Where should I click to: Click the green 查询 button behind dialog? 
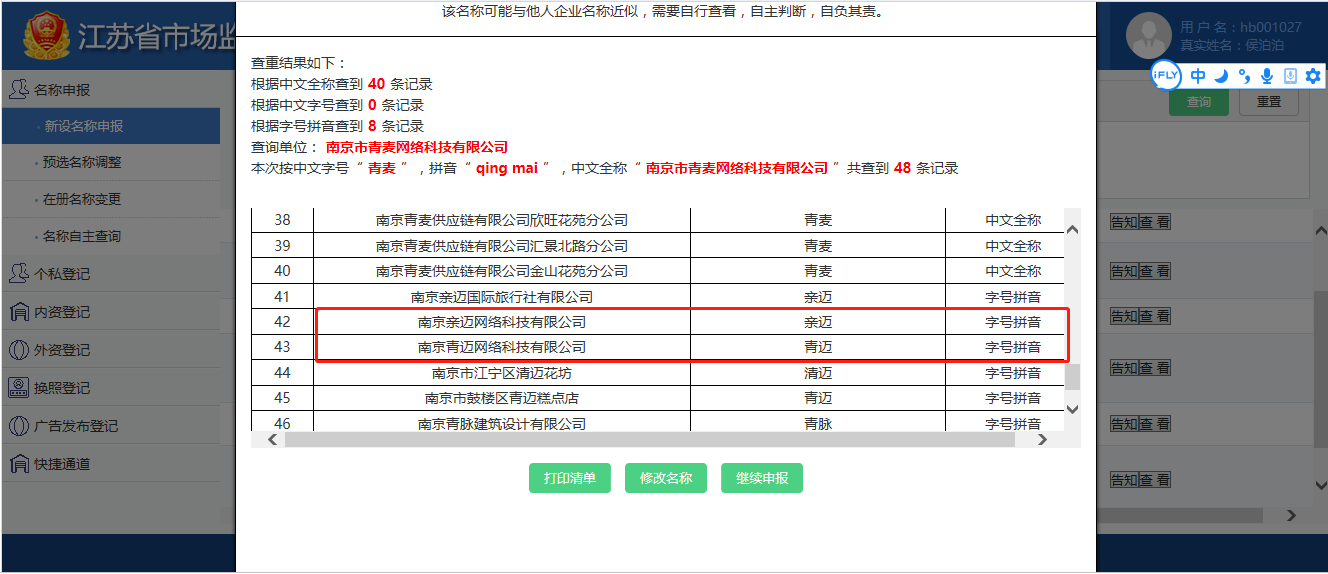coord(1198,102)
